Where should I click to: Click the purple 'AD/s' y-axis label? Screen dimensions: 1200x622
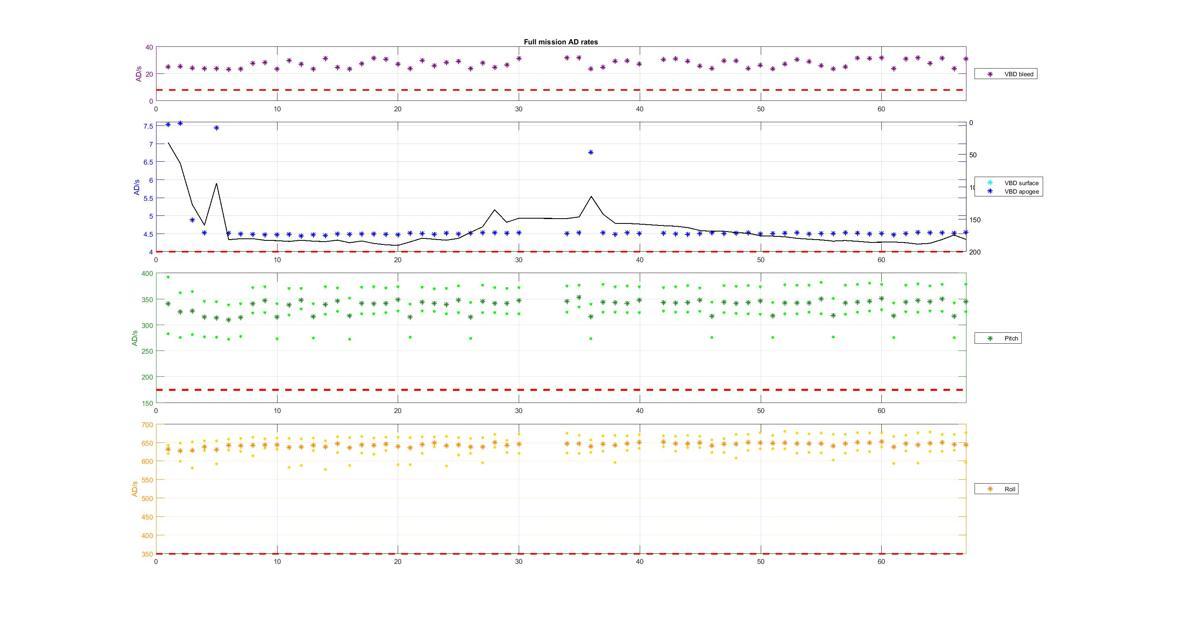(138, 74)
